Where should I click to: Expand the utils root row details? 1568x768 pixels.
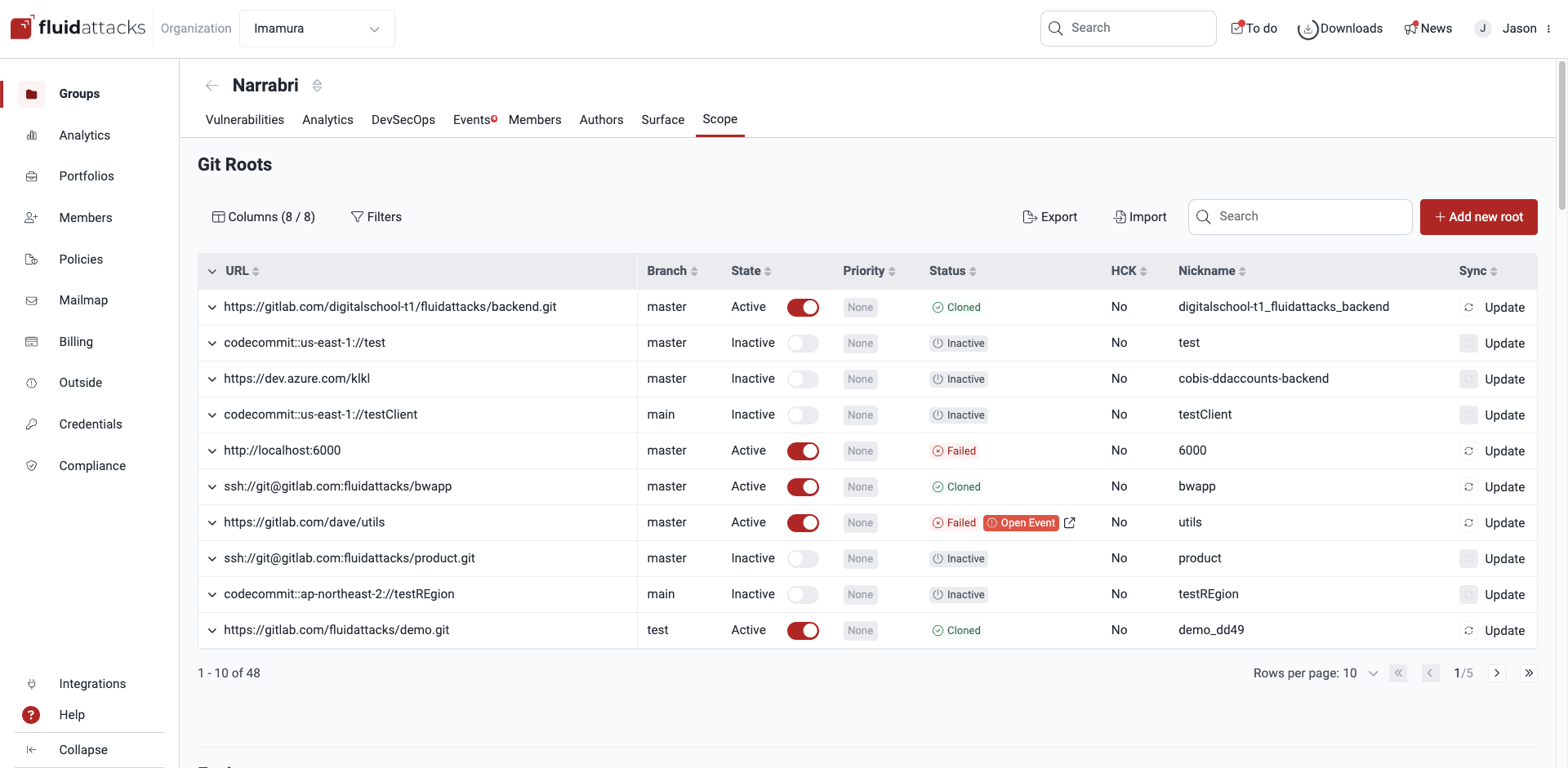coord(212,522)
